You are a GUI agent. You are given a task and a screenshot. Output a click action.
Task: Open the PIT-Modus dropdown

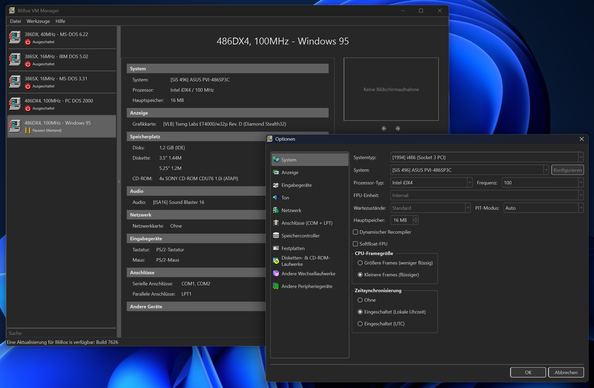pyautogui.click(x=543, y=208)
